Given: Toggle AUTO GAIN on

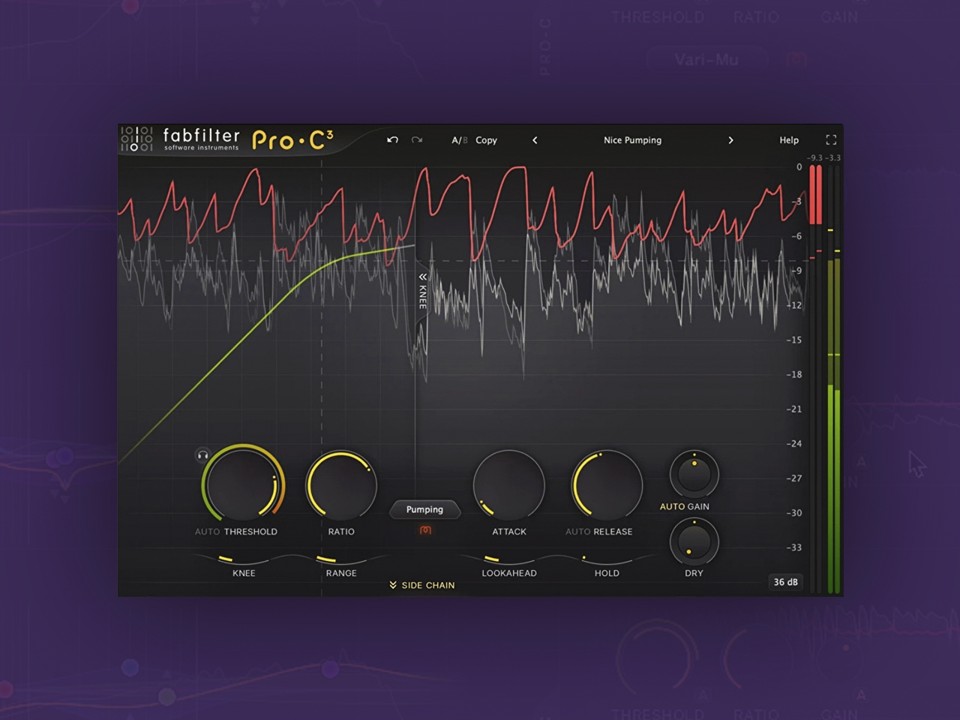Looking at the screenshot, I should point(685,506).
